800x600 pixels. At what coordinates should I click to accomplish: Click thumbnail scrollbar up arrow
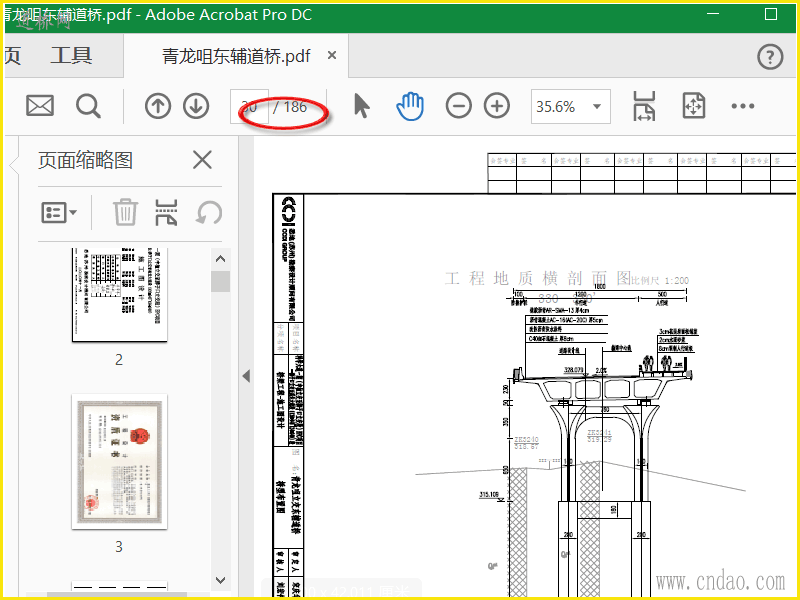click(220, 259)
